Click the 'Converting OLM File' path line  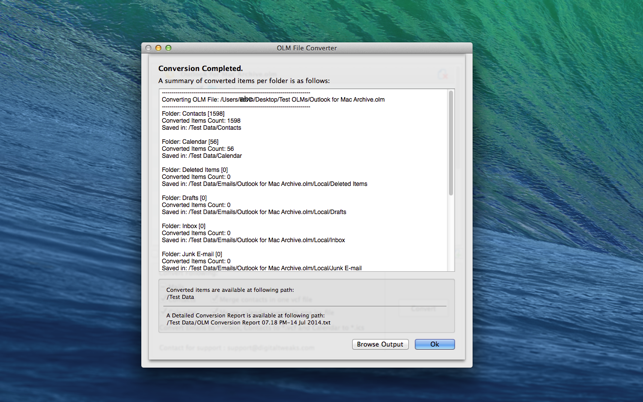(273, 99)
